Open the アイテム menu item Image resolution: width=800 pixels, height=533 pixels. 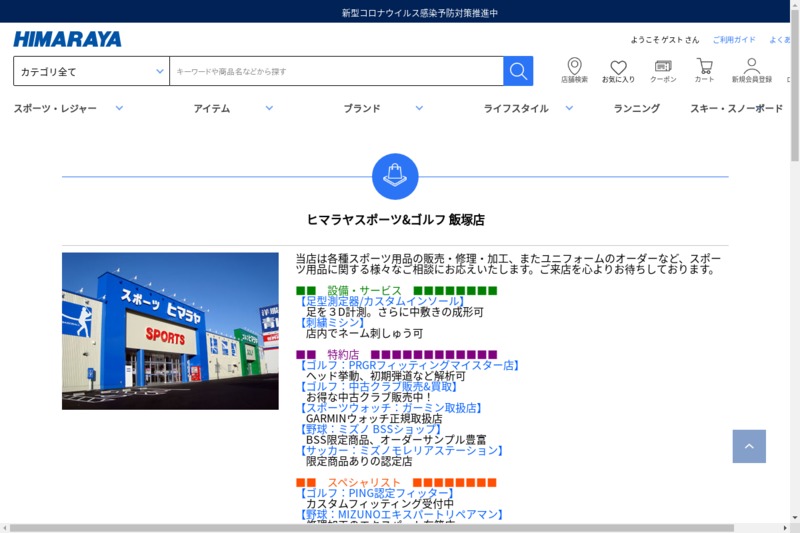click(212, 108)
